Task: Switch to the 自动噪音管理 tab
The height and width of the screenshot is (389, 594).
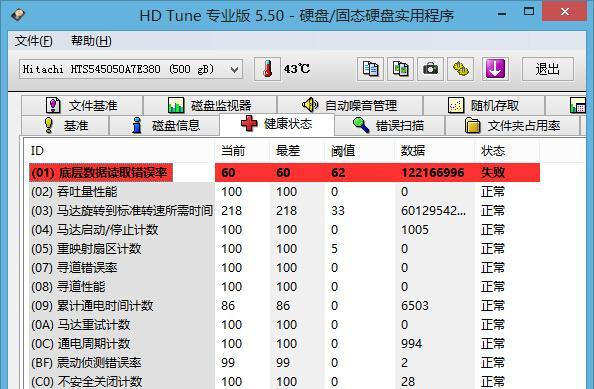Action: (x=350, y=105)
